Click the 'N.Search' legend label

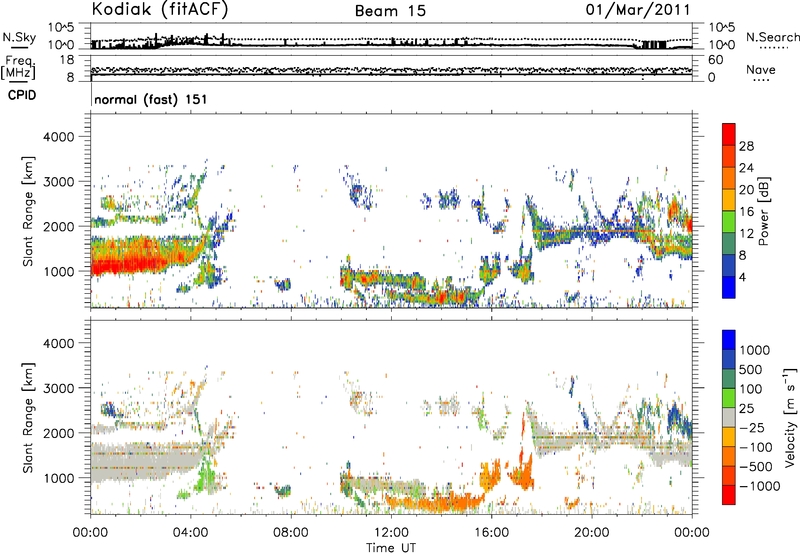[x=772, y=37]
